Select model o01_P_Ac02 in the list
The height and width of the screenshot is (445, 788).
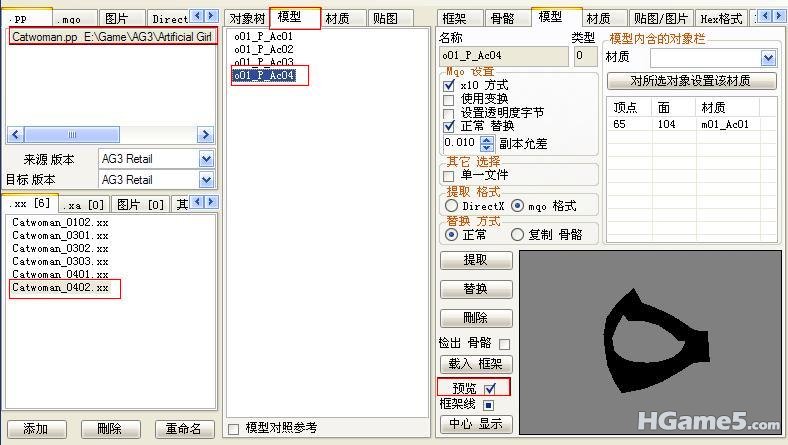[263, 49]
